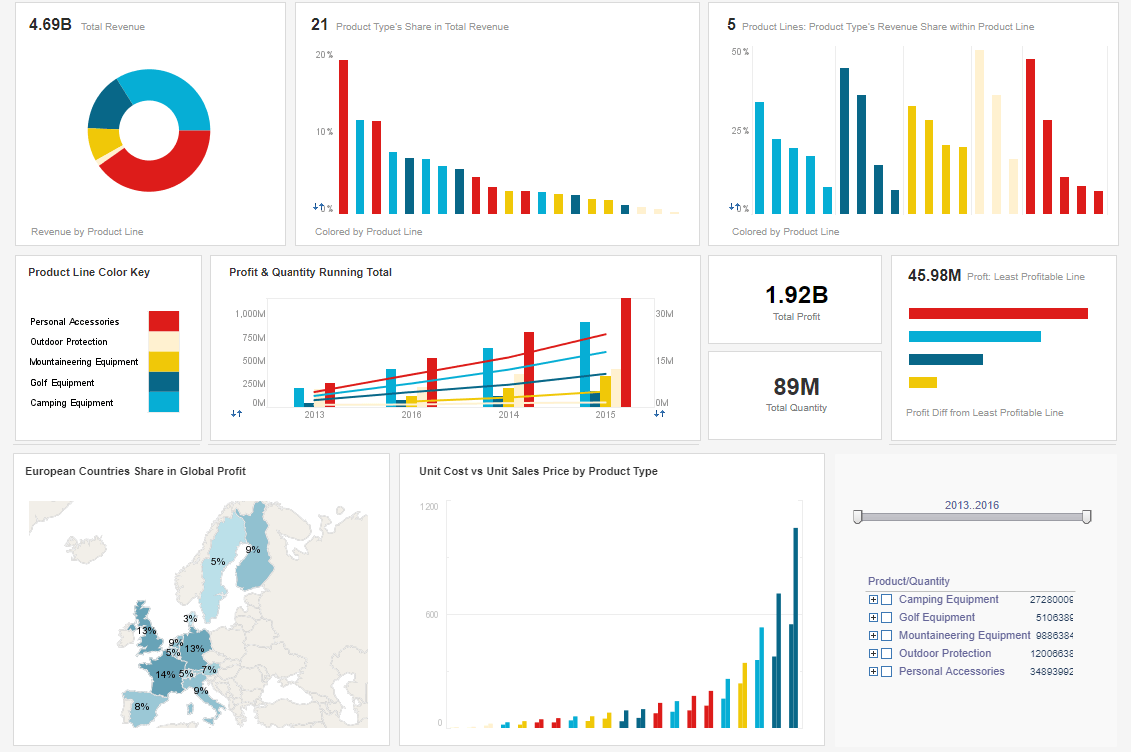Click the right handle of the year range slider

pyautogui.click(x=1086, y=517)
